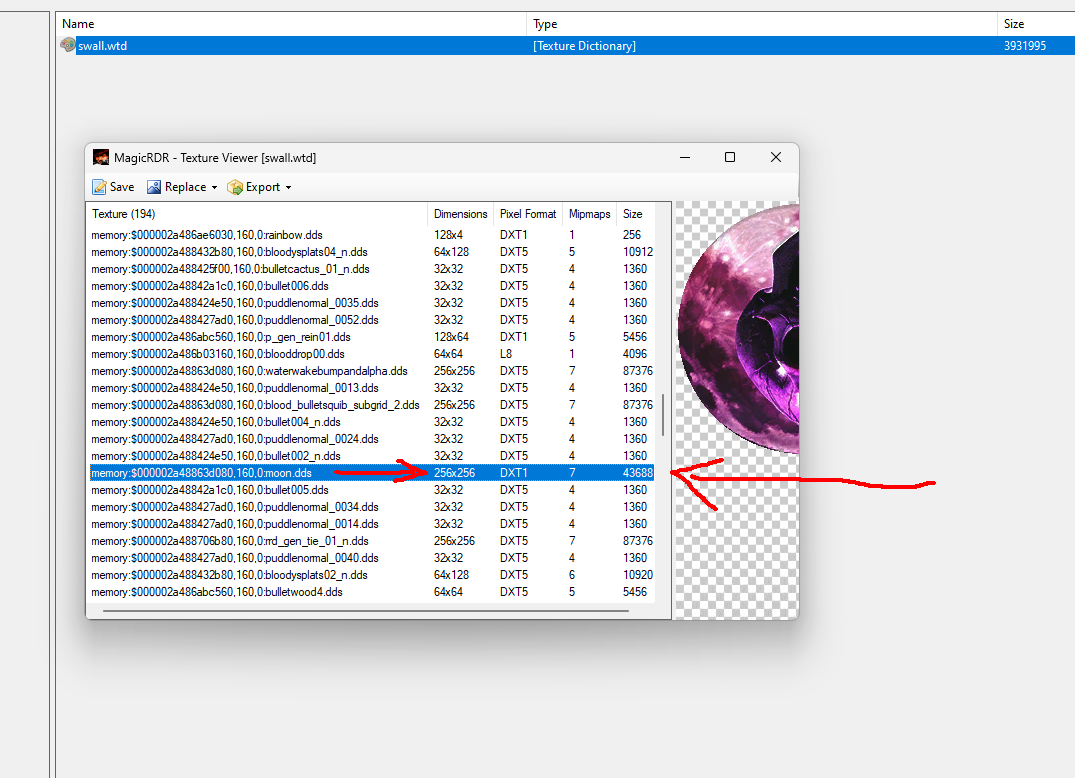Click the Name column header in file list

tap(291, 23)
